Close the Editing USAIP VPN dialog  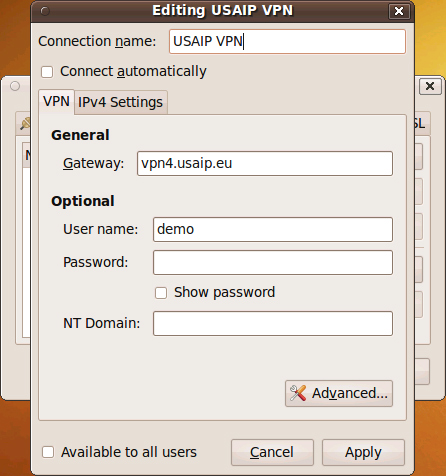pos(399,11)
